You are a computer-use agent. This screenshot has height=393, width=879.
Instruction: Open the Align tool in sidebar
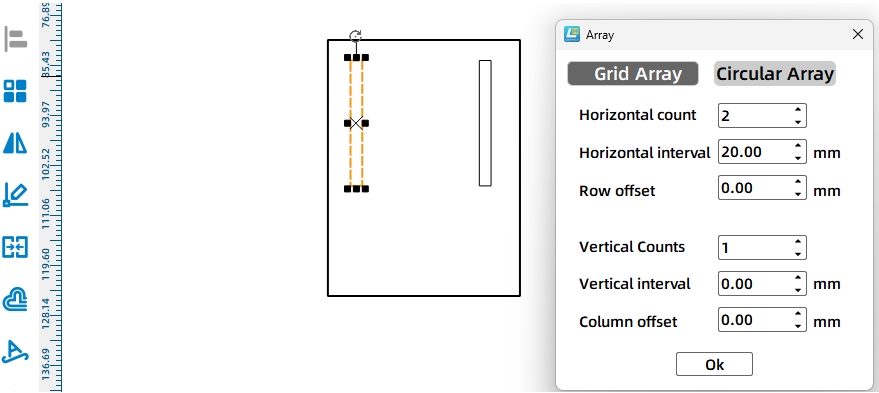click(16, 39)
